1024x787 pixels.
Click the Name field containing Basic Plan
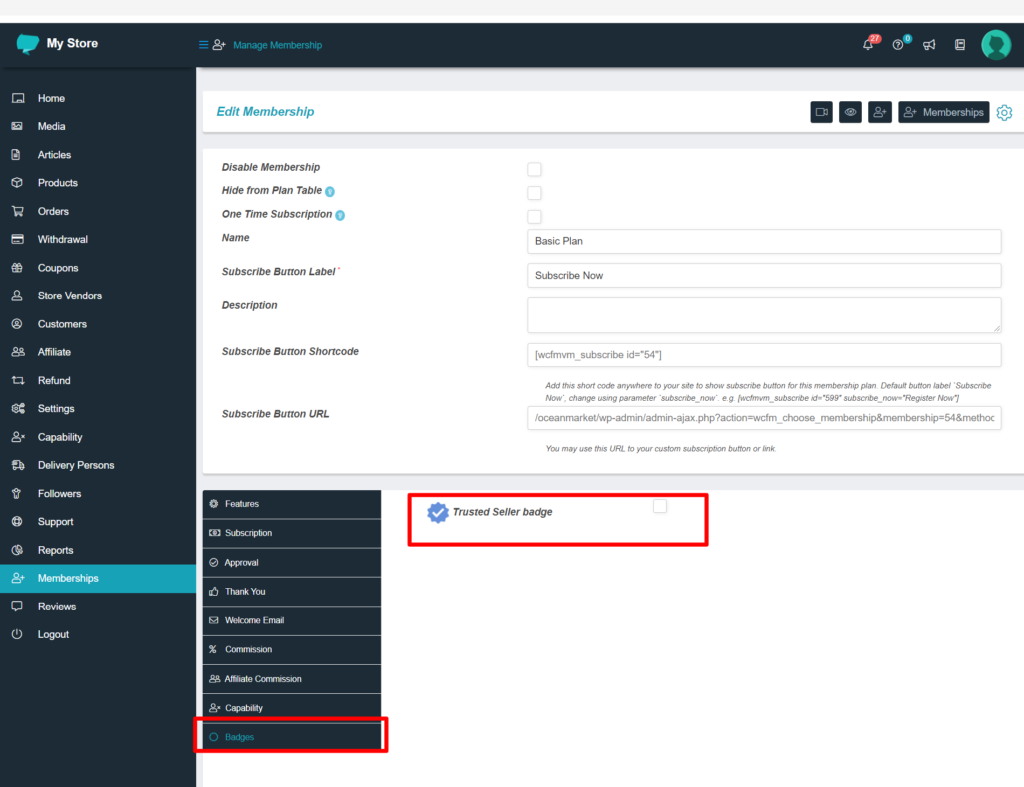(763, 242)
